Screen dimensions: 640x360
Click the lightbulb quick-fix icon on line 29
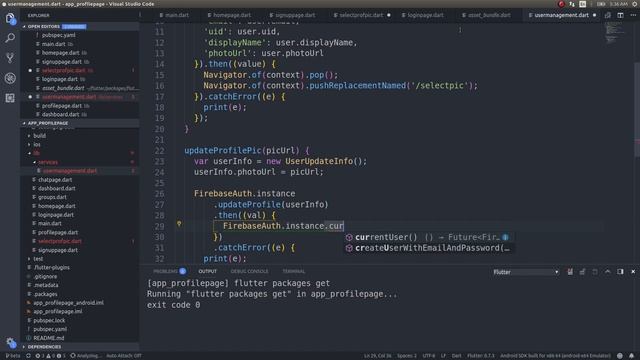(x=179, y=224)
